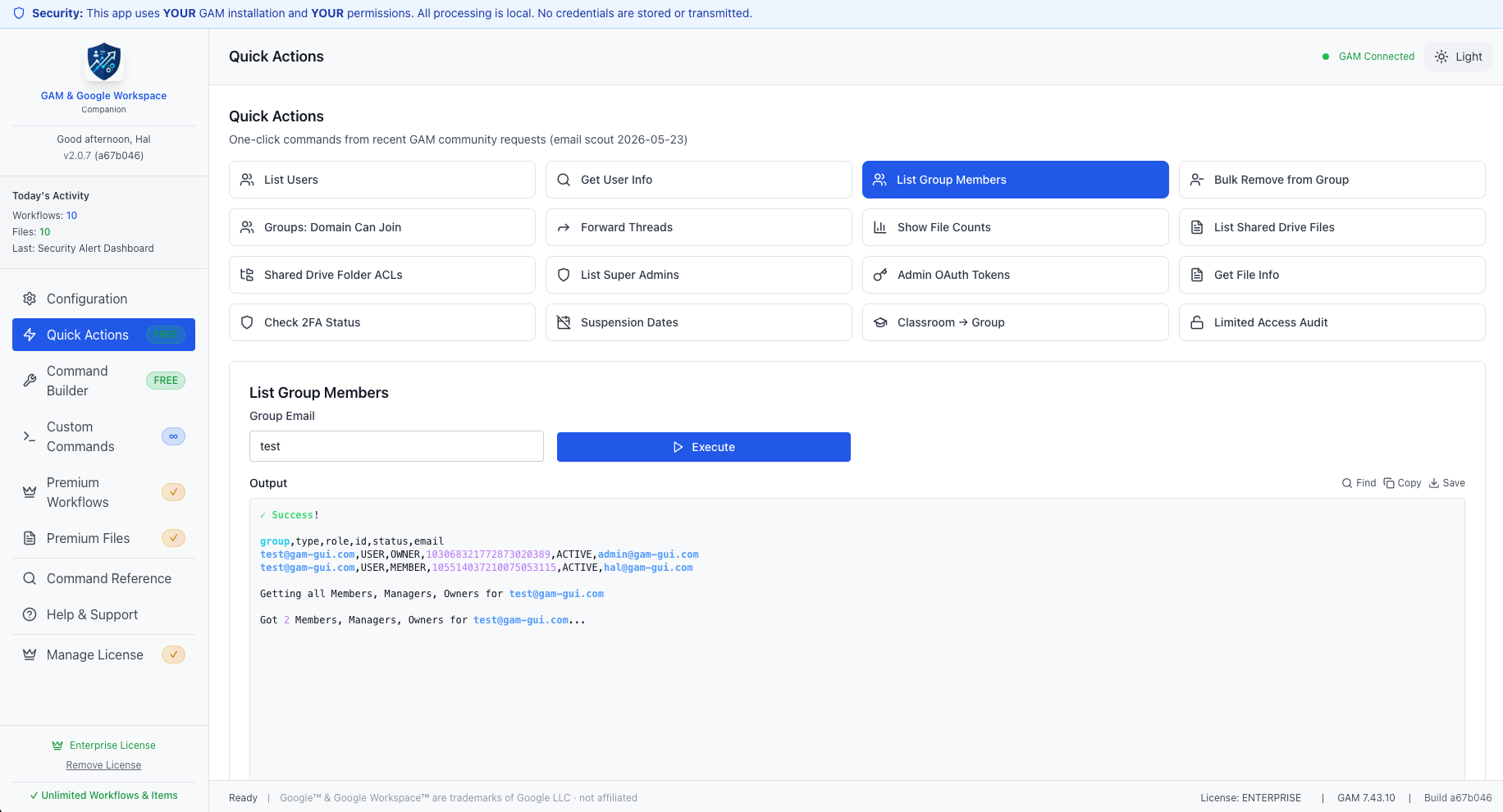The width and height of the screenshot is (1503, 812).
Task: Toggle the Light theme button
Action: (1458, 57)
